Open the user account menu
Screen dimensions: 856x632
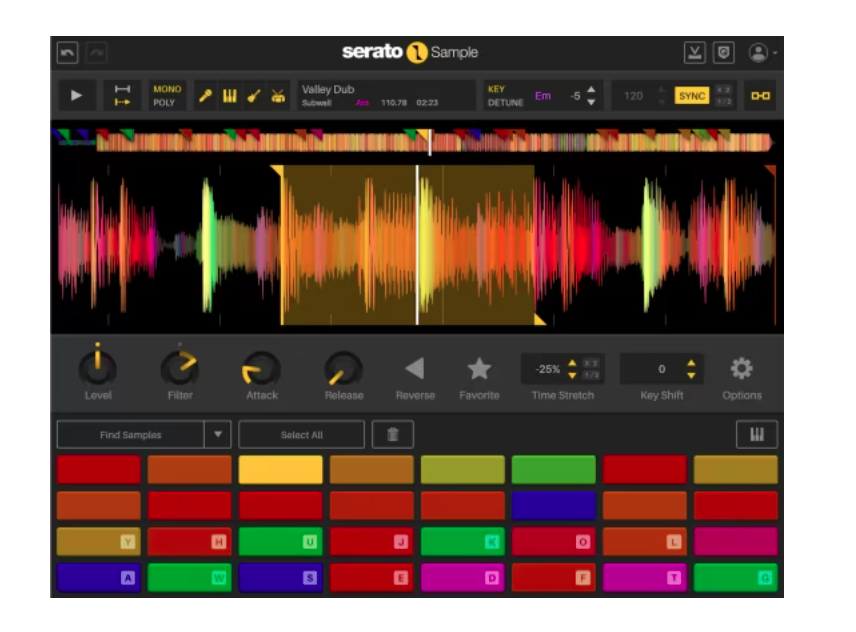761,53
